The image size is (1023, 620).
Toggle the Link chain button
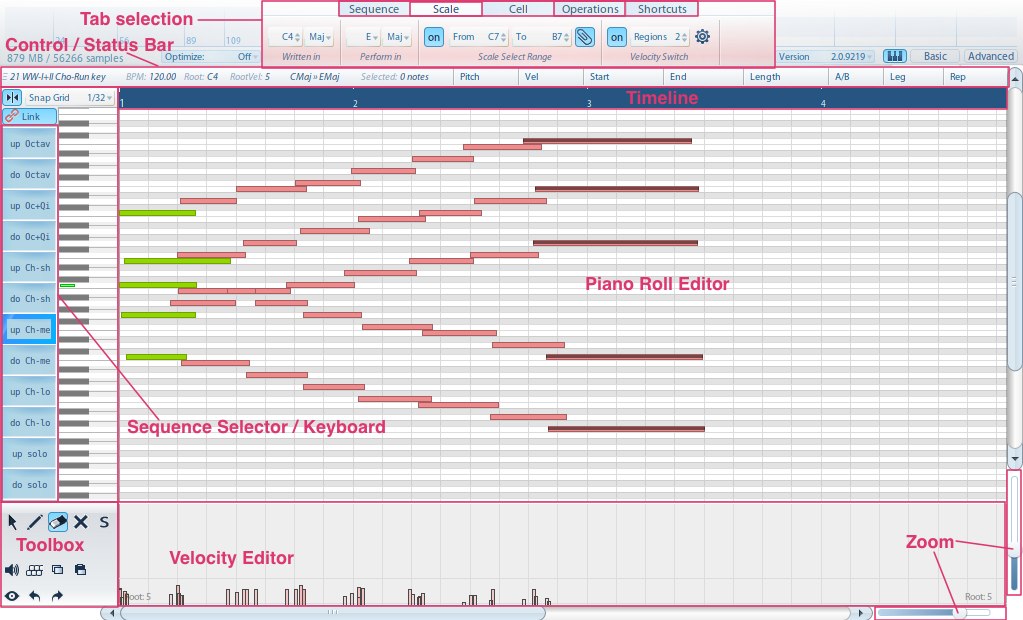(29, 116)
